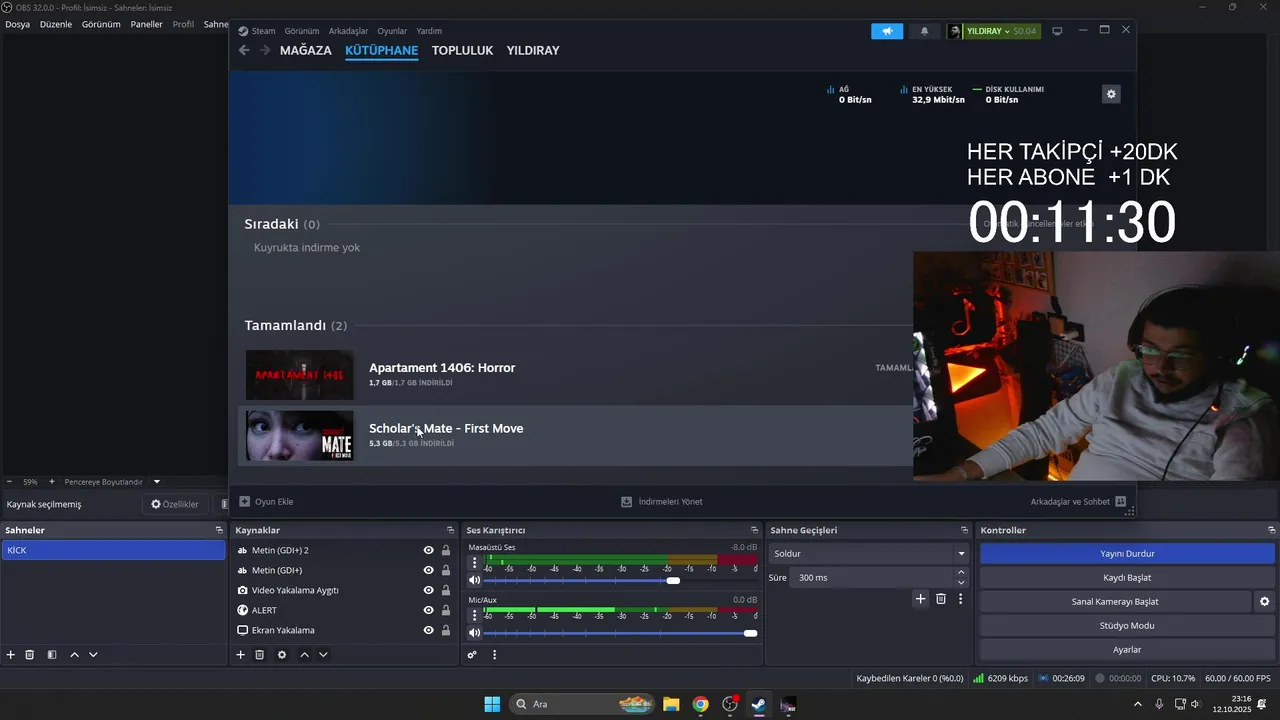Open virtual camera settings gear
Screen dimensions: 1280x720
point(1264,602)
